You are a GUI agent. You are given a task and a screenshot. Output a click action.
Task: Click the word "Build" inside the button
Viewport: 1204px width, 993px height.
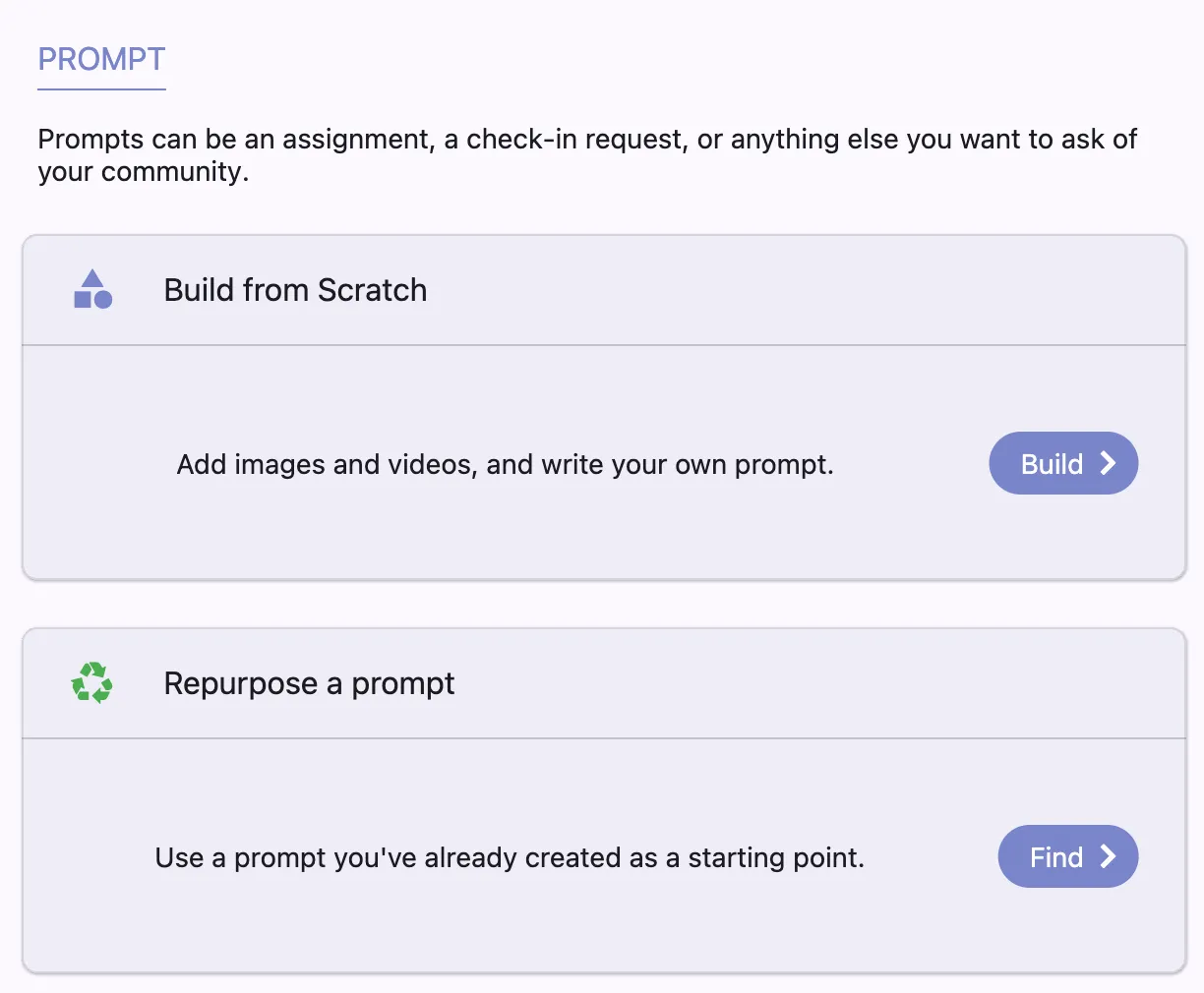1052,464
